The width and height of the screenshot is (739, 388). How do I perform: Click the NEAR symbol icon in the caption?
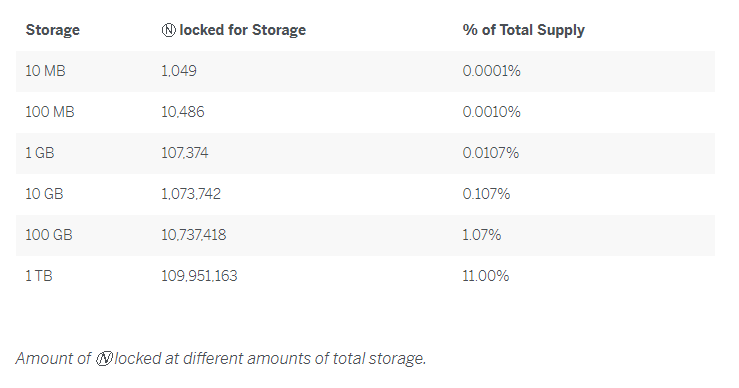pyautogui.click(x=104, y=359)
